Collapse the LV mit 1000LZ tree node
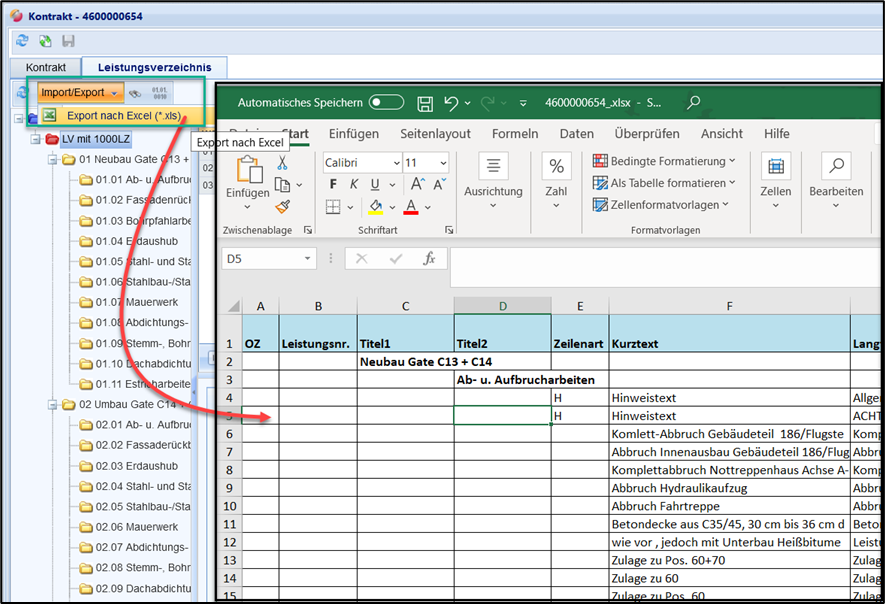The height and width of the screenshot is (604, 885). (36, 138)
